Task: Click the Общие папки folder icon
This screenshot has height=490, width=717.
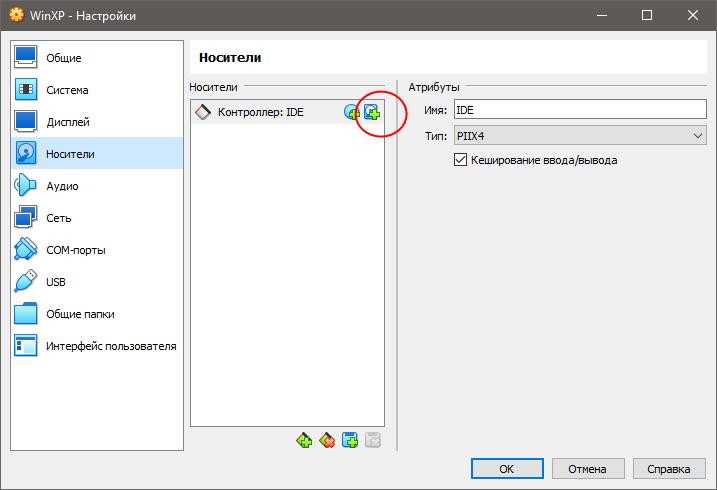Action: click(x=26, y=314)
